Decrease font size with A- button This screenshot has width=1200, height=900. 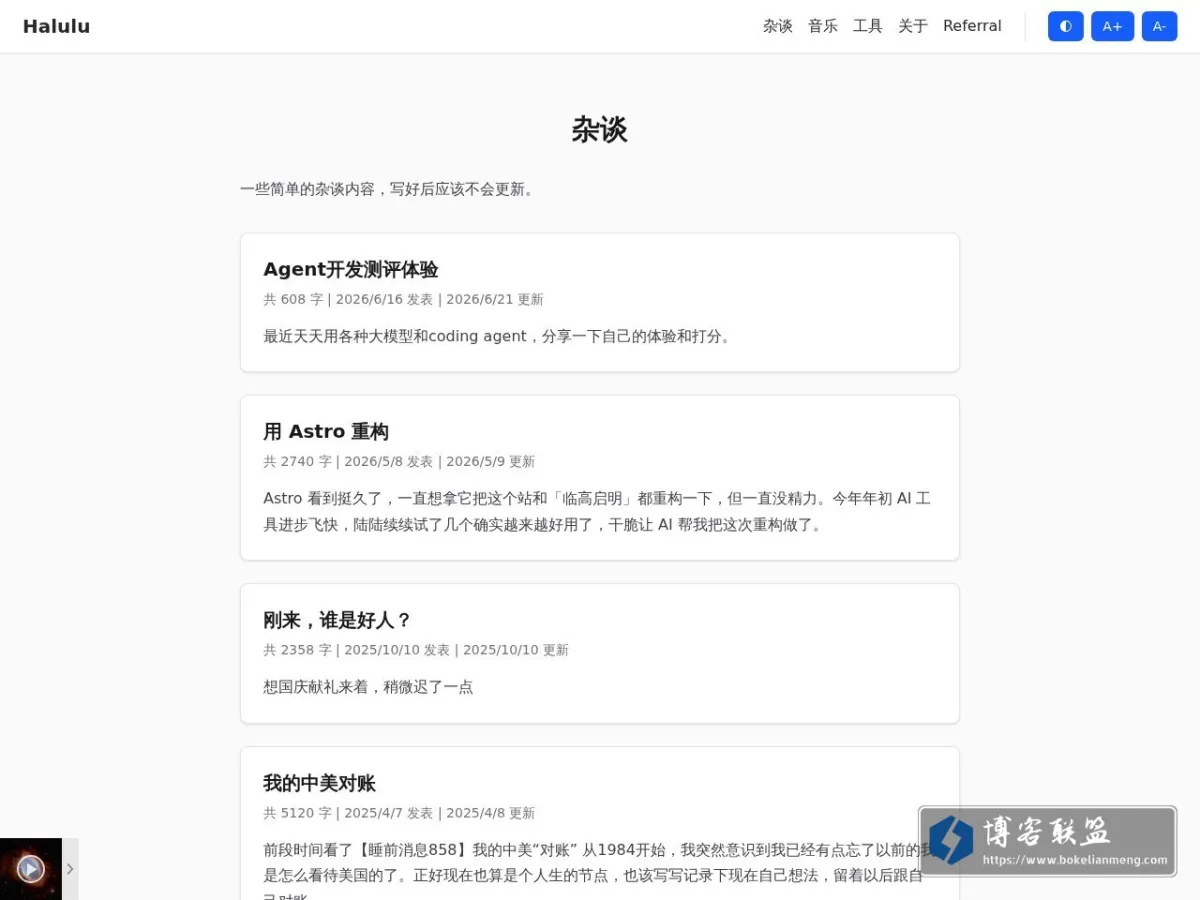(1159, 26)
